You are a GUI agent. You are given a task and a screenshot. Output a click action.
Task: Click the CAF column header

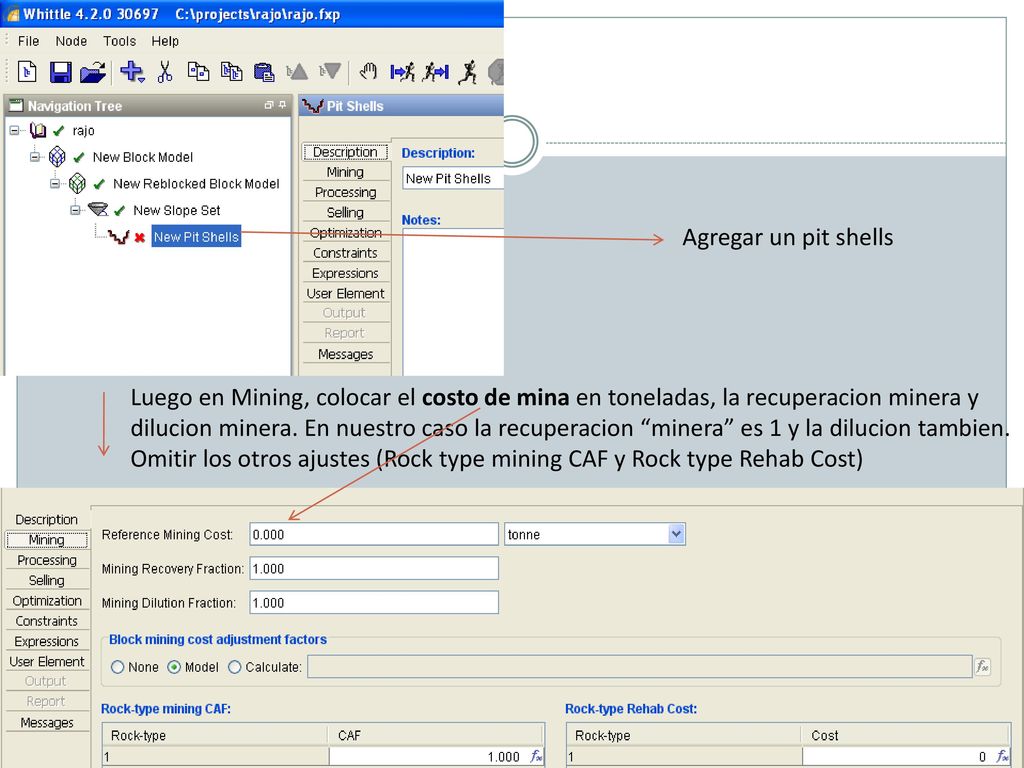(x=436, y=735)
